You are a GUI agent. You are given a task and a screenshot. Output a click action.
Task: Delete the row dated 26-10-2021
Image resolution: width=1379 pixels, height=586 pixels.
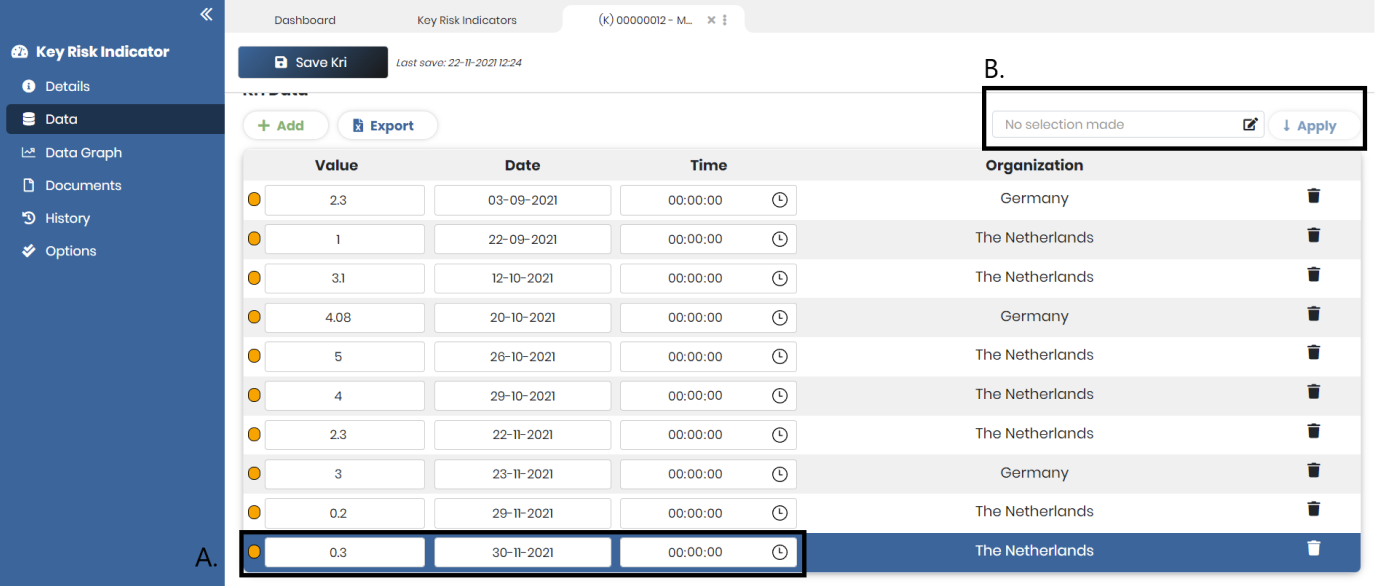point(1314,352)
